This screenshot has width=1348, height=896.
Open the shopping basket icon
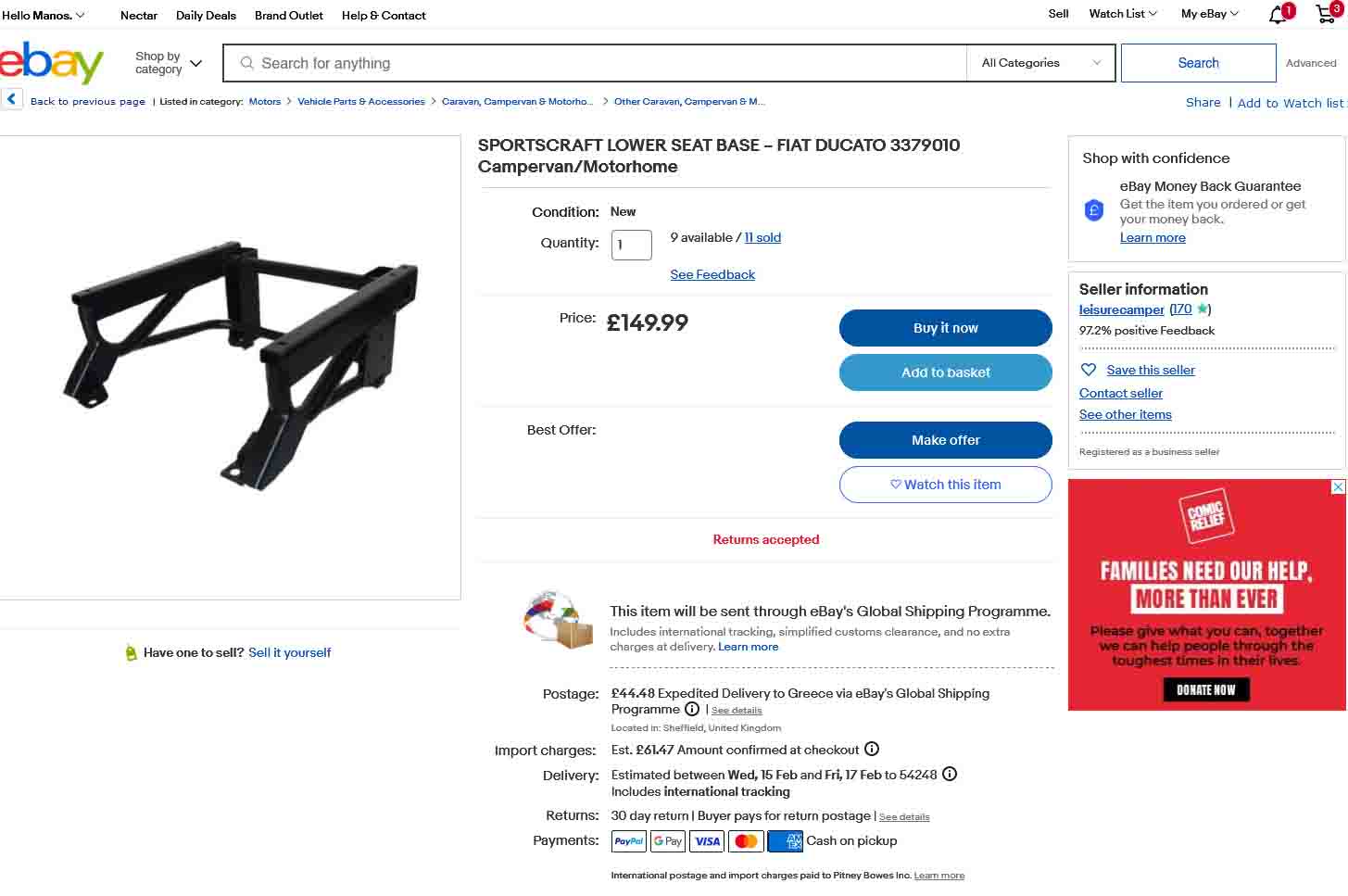tap(1326, 14)
